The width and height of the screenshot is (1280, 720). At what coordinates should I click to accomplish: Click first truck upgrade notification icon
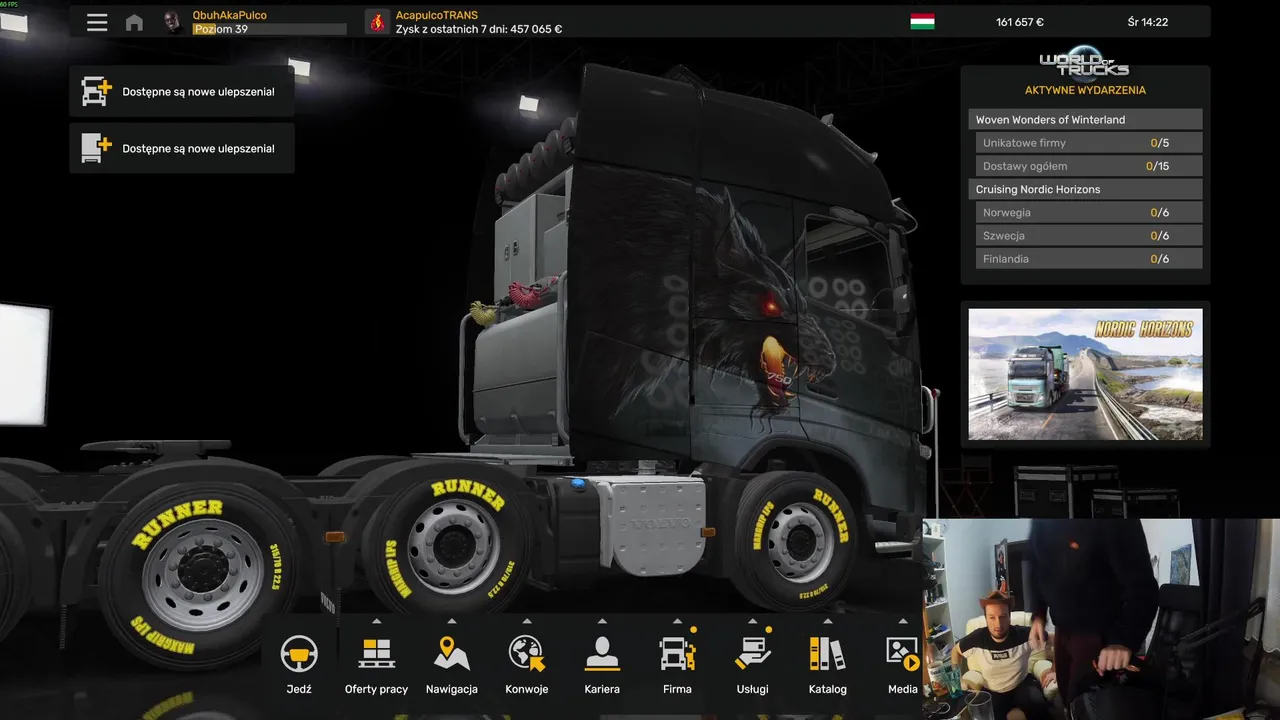point(96,91)
